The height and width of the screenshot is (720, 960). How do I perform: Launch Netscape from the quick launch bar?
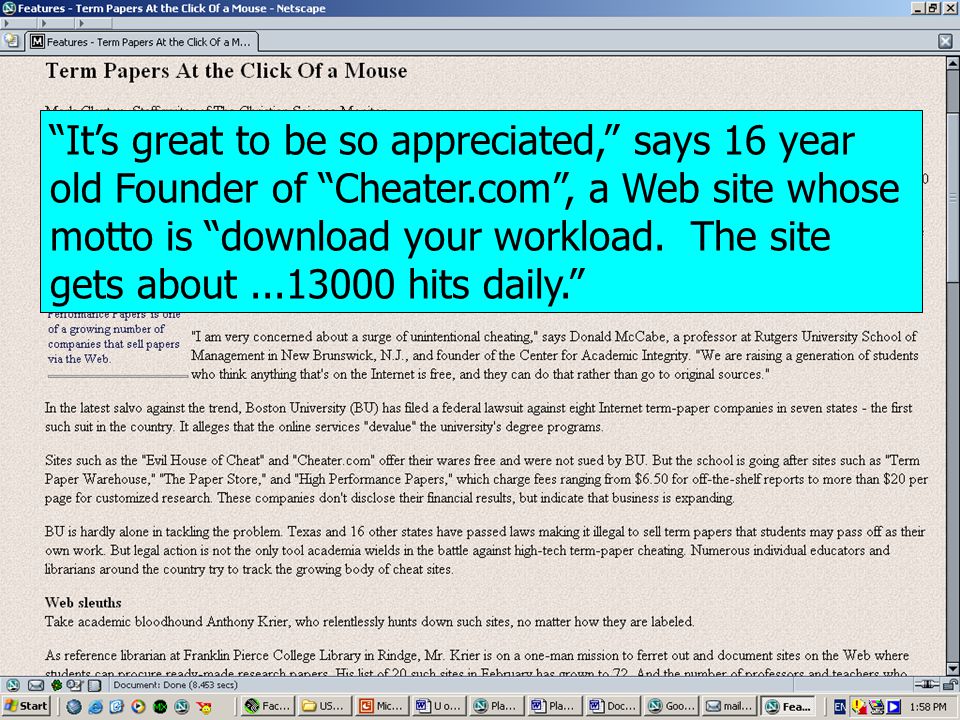click(x=181, y=707)
